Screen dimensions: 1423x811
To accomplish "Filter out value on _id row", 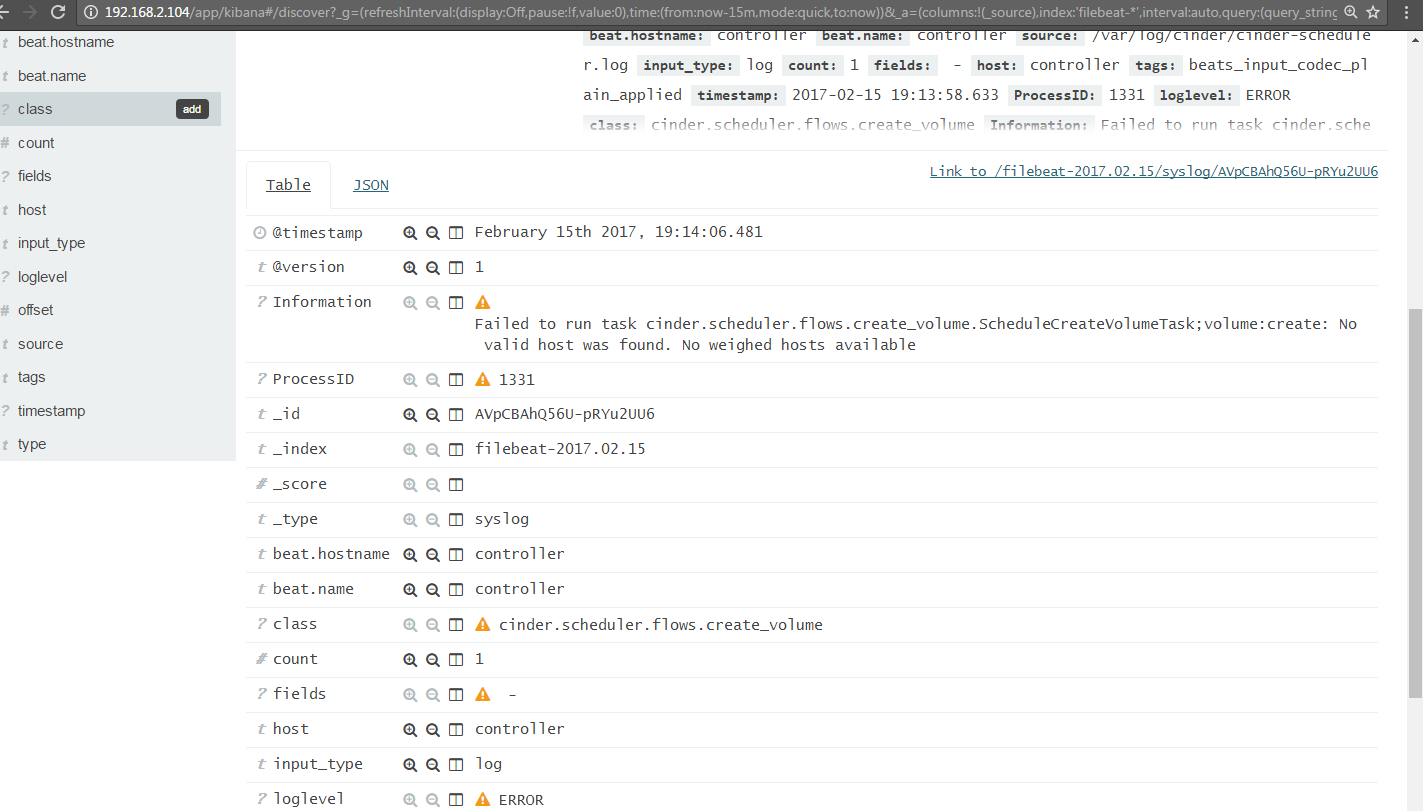I will click(x=433, y=415).
